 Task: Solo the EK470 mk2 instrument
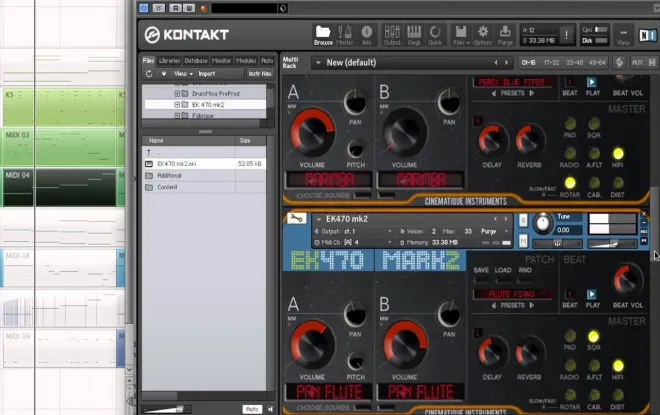point(523,220)
